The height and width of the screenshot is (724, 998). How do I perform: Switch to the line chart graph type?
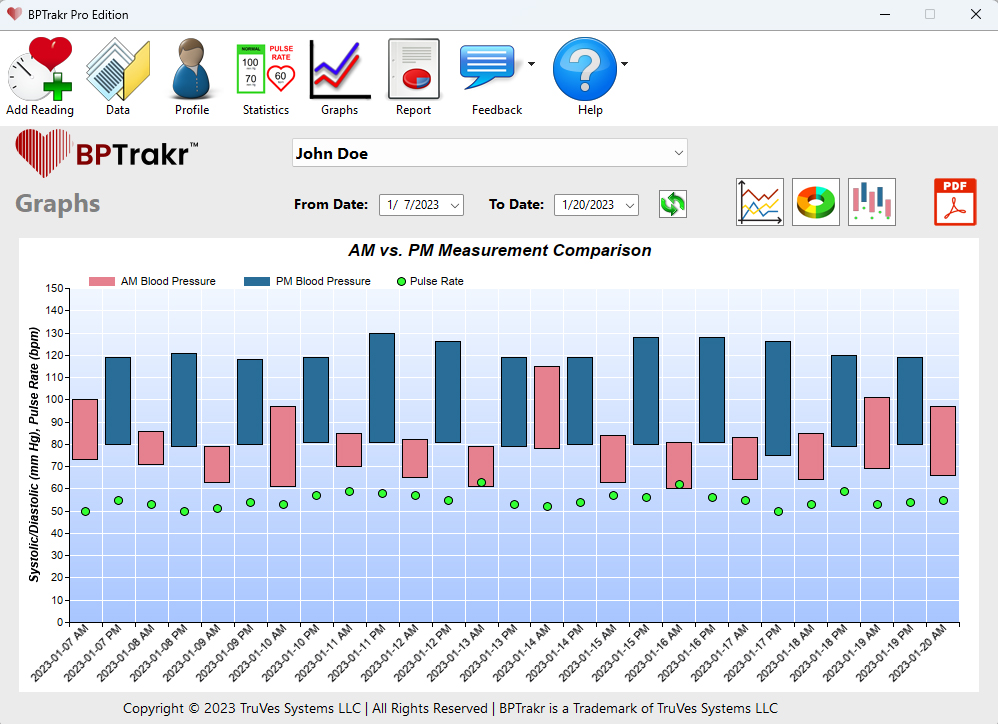pyautogui.click(x=759, y=202)
